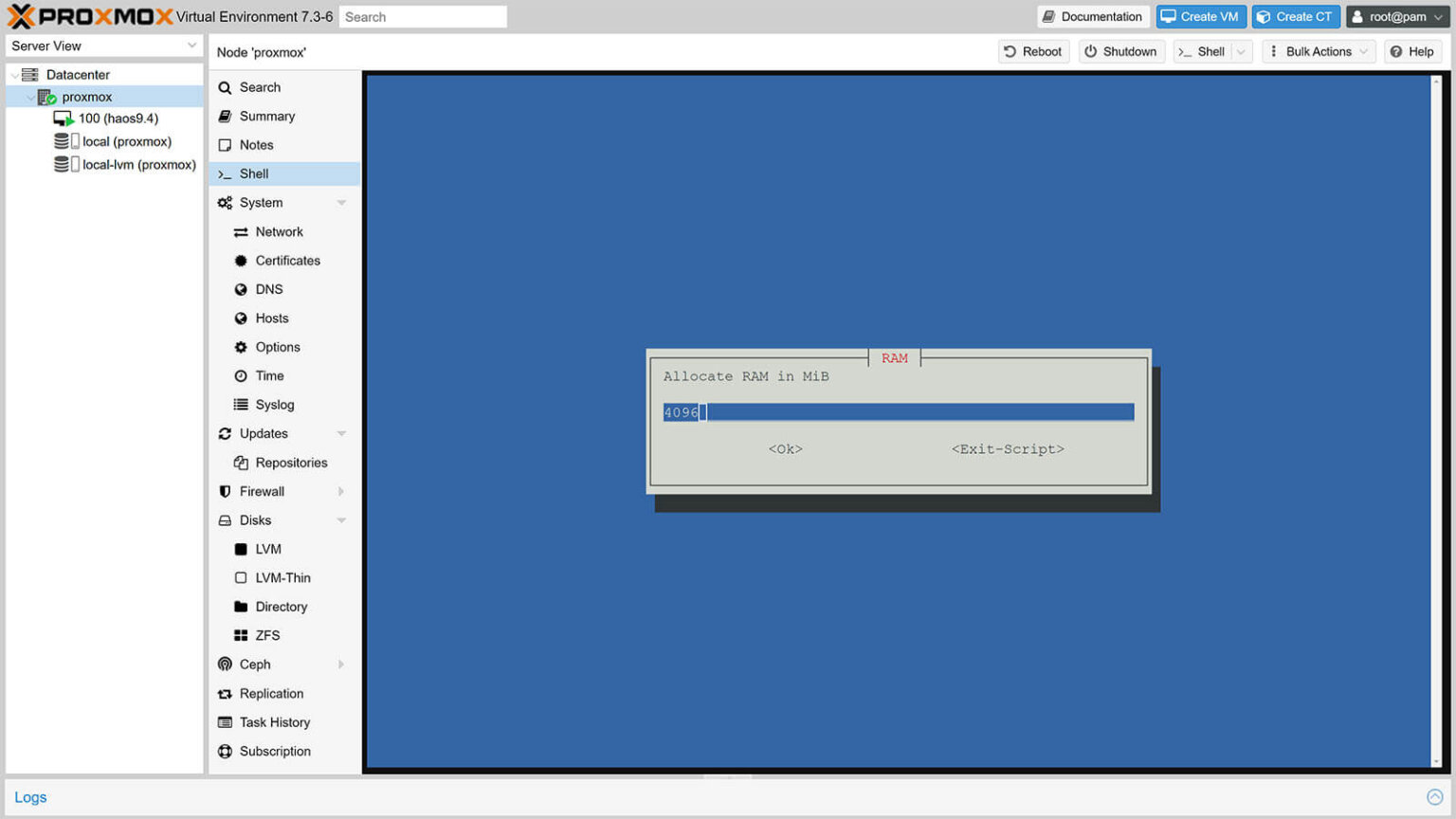
Task: Open the Replication panel
Action: pyautogui.click(x=224, y=693)
